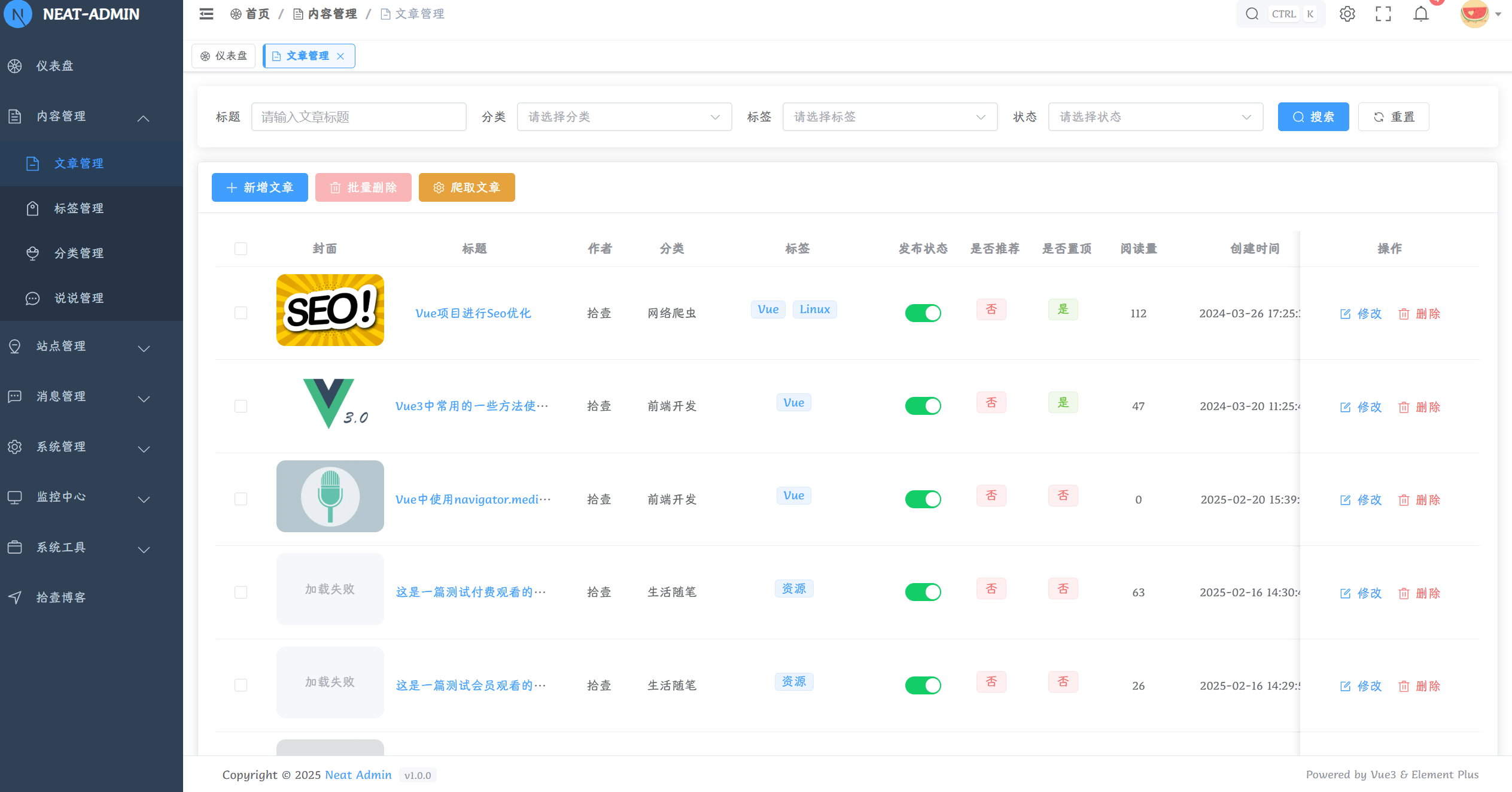The width and height of the screenshot is (1512, 792).
Task: Expand the 站点管理 sidebar menu
Action: (78, 346)
